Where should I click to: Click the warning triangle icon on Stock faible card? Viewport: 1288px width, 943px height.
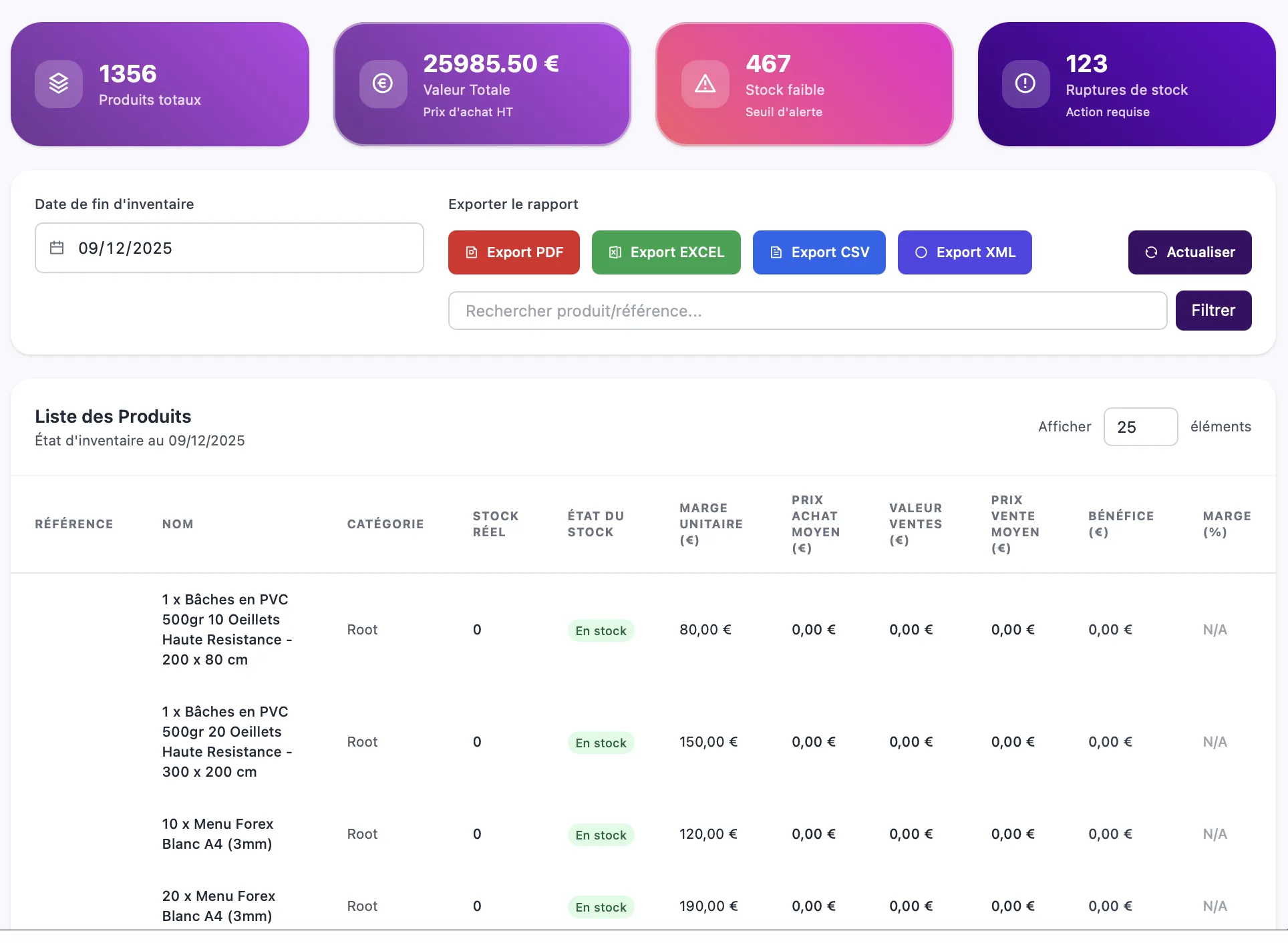coord(705,83)
